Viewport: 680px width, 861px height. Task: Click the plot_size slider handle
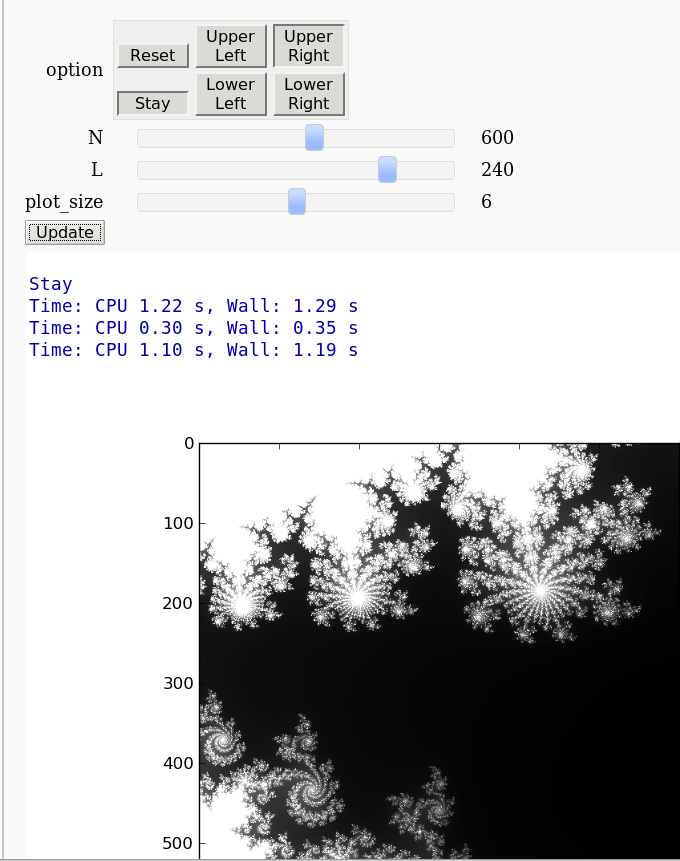[297, 202]
